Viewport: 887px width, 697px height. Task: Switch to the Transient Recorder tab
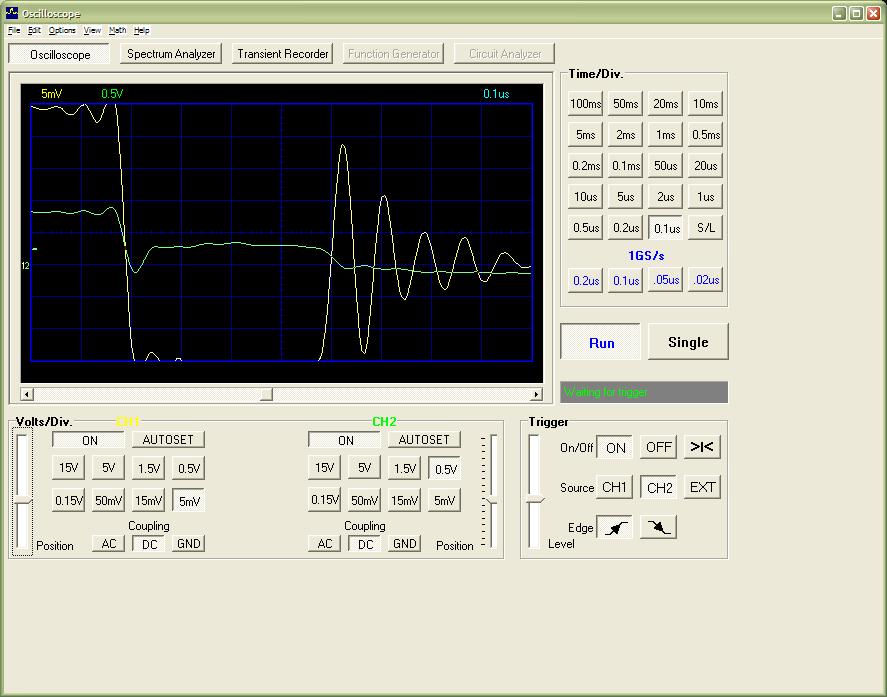click(282, 54)
